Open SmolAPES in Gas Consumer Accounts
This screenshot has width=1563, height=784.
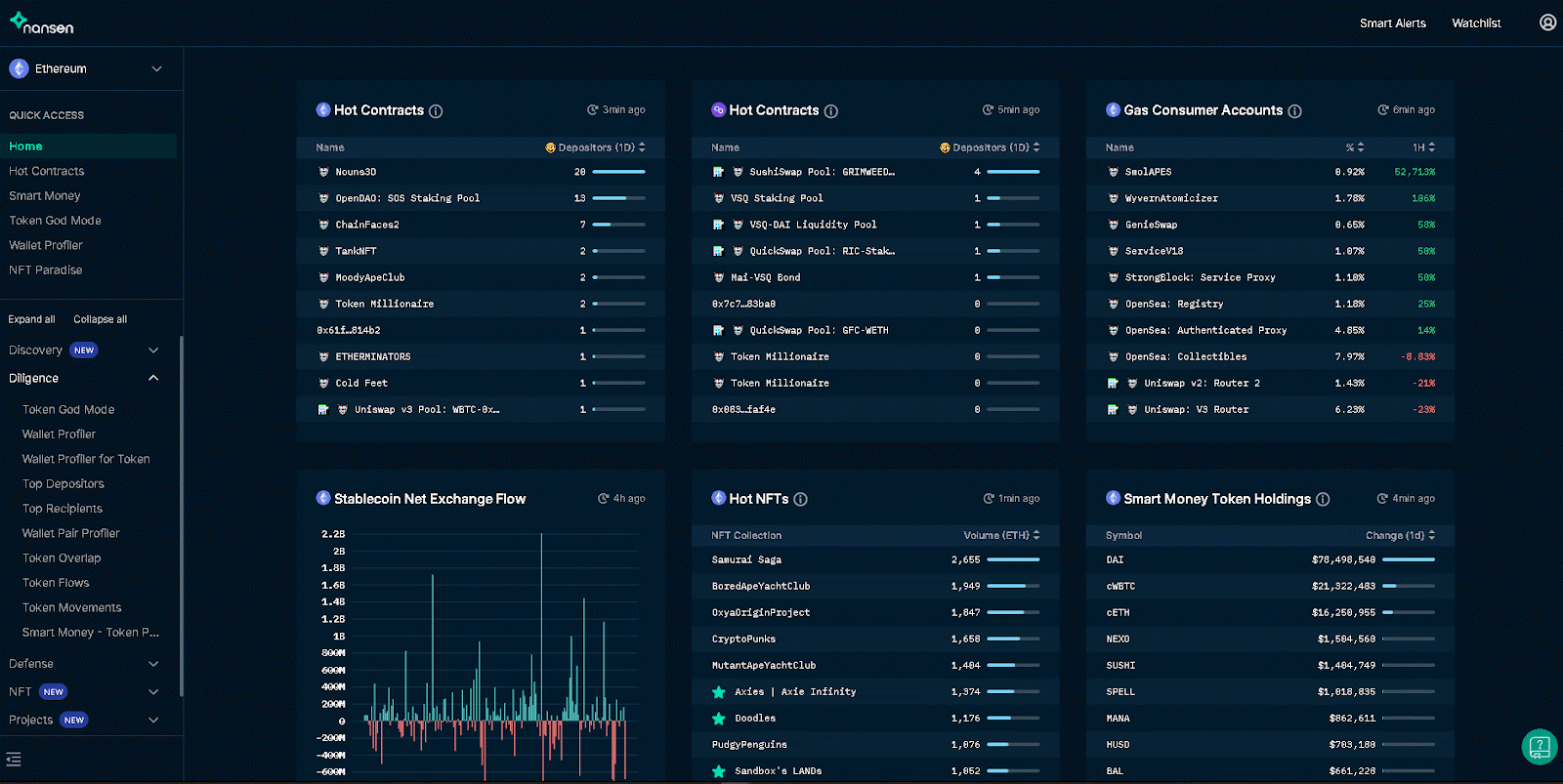click(x=1148, y=172)
